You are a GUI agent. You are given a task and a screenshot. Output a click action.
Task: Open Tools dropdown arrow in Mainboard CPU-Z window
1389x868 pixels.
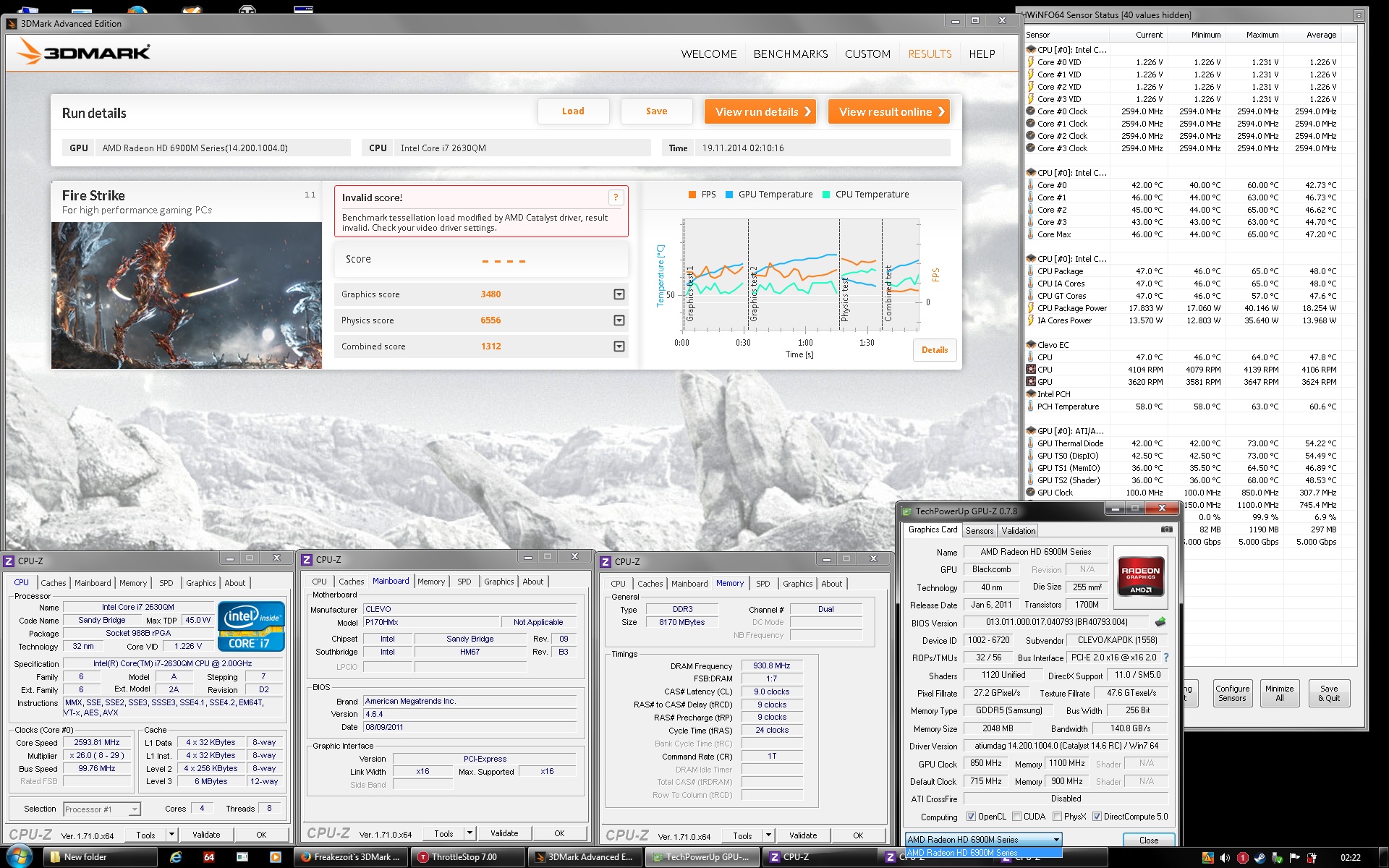tap(470, 833)
